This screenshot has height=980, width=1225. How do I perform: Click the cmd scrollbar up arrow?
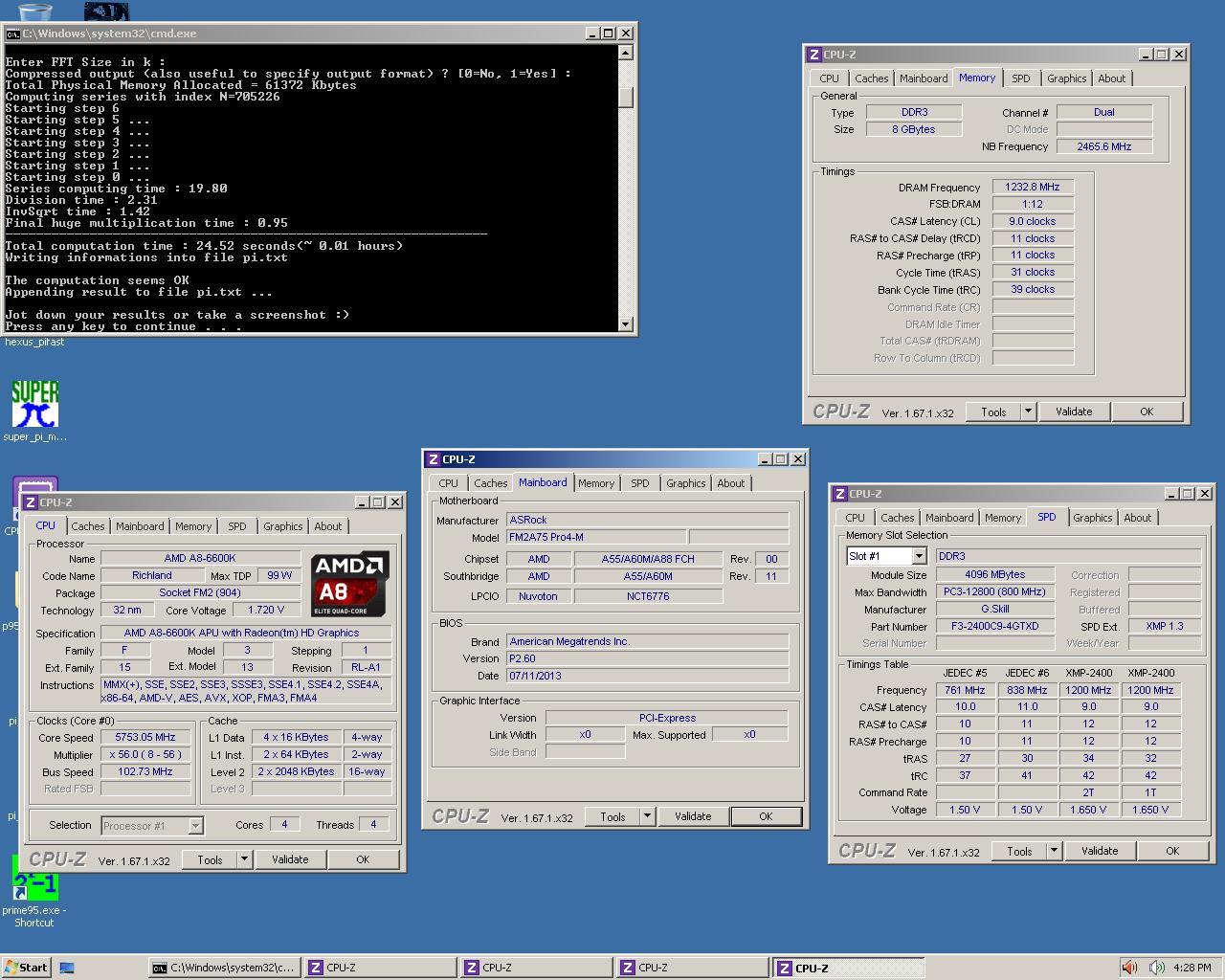(x=626, y=52)
